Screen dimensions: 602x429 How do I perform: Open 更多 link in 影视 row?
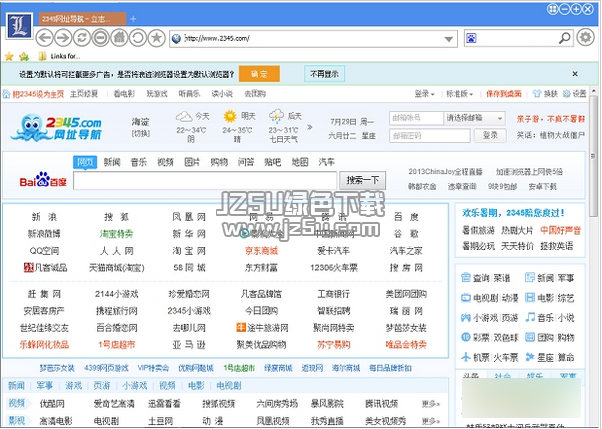430,421
